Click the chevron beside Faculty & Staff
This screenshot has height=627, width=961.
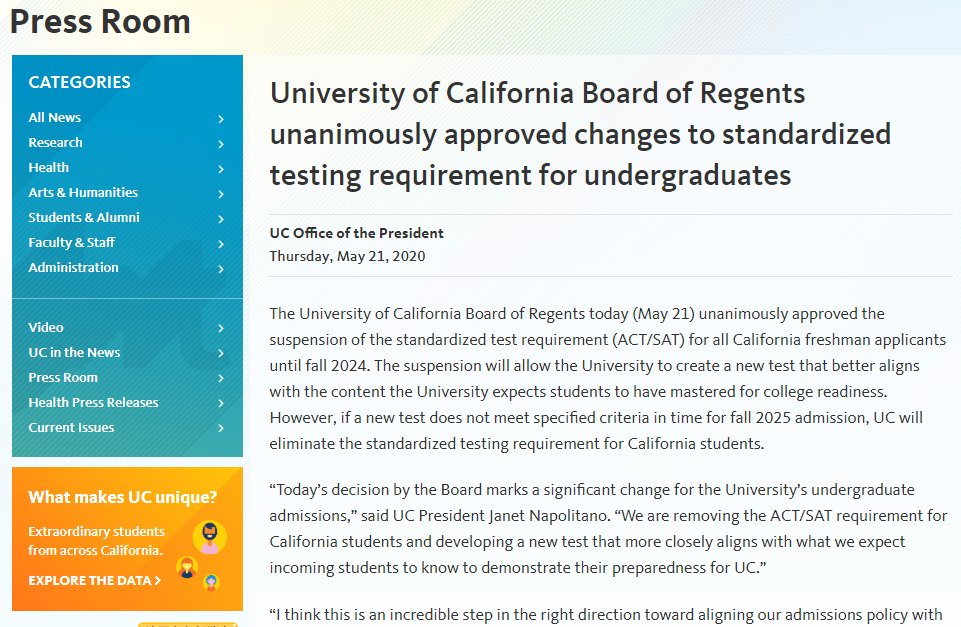[221, 244]
